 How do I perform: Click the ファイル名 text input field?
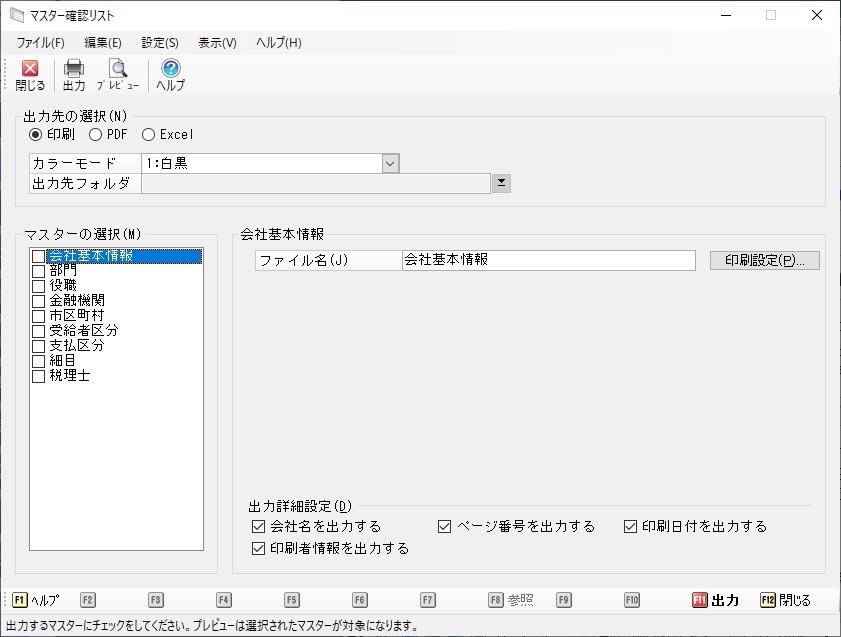point(547,260)
